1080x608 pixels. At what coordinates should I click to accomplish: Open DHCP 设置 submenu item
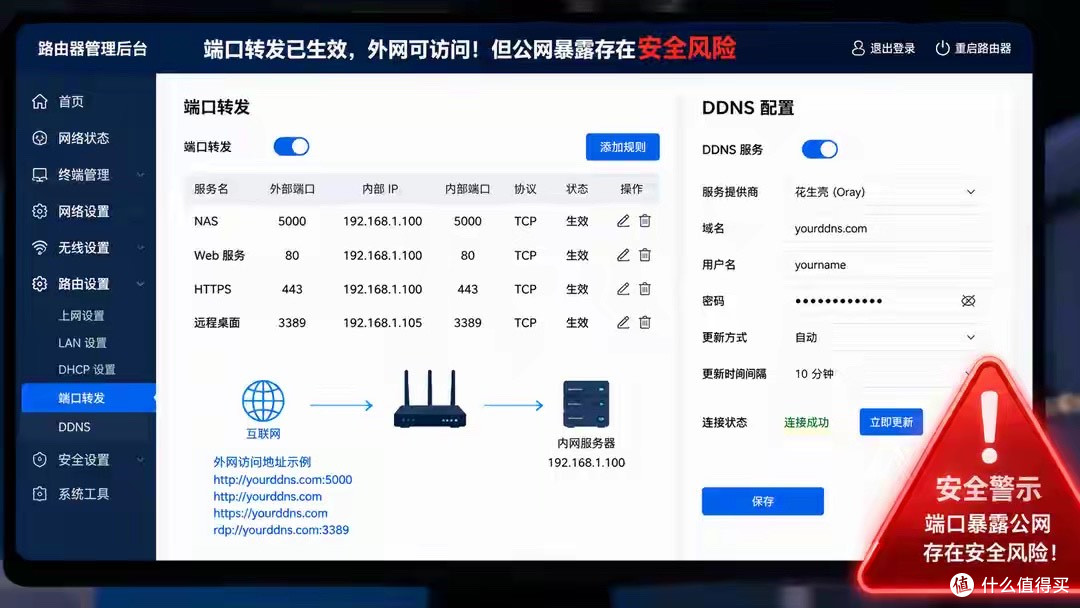tap(87, 370)
